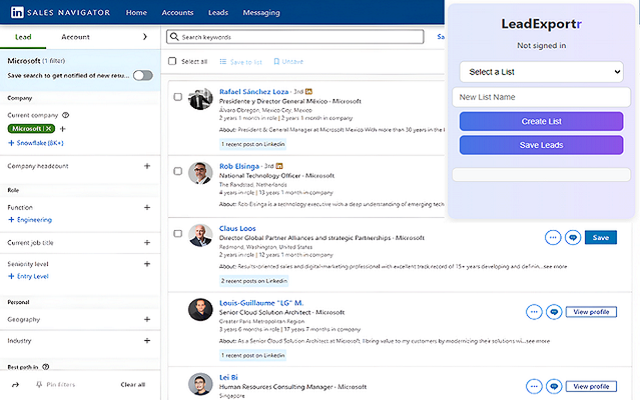
Task: Click LinkedIn badge next to Rafael Sánchez Loza
Action: 309,91
